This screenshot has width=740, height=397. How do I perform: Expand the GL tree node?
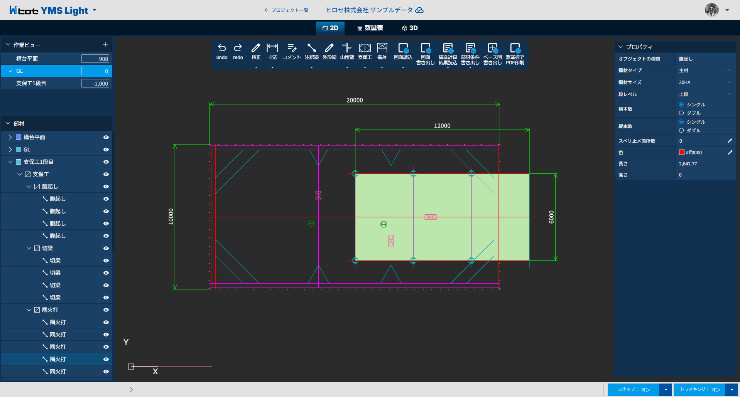click(x=10, y=150)
